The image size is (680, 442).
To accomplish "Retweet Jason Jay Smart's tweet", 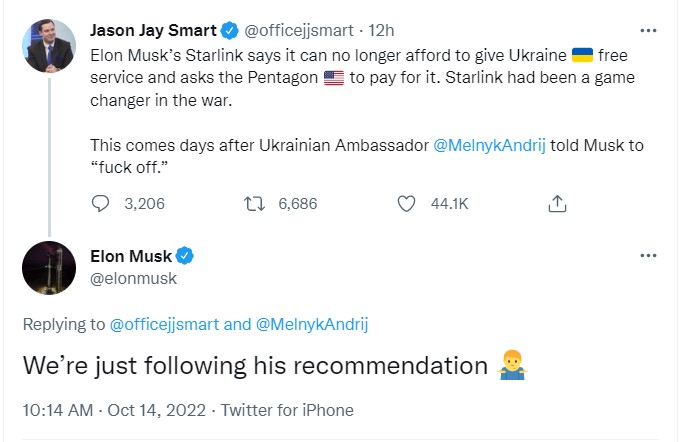I will [255, 203].
